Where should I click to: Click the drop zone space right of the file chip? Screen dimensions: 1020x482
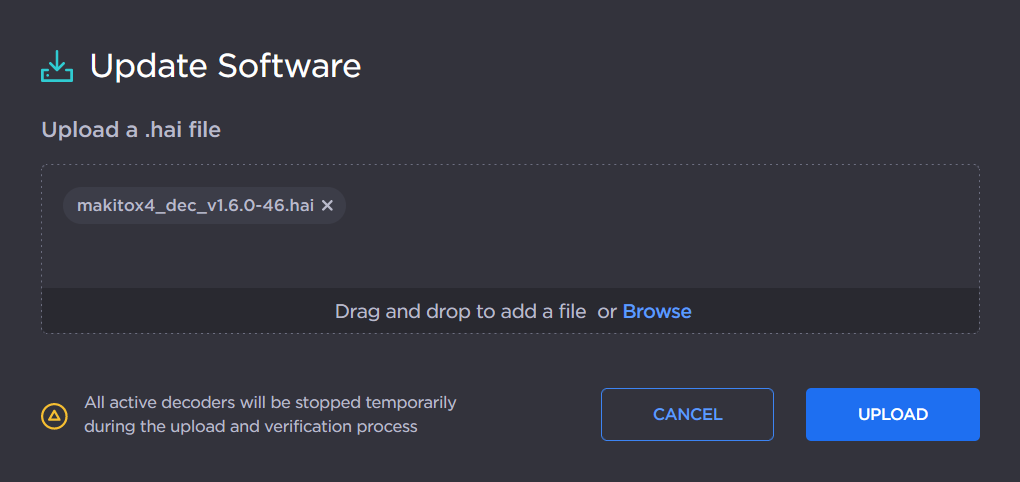(650, 206)
